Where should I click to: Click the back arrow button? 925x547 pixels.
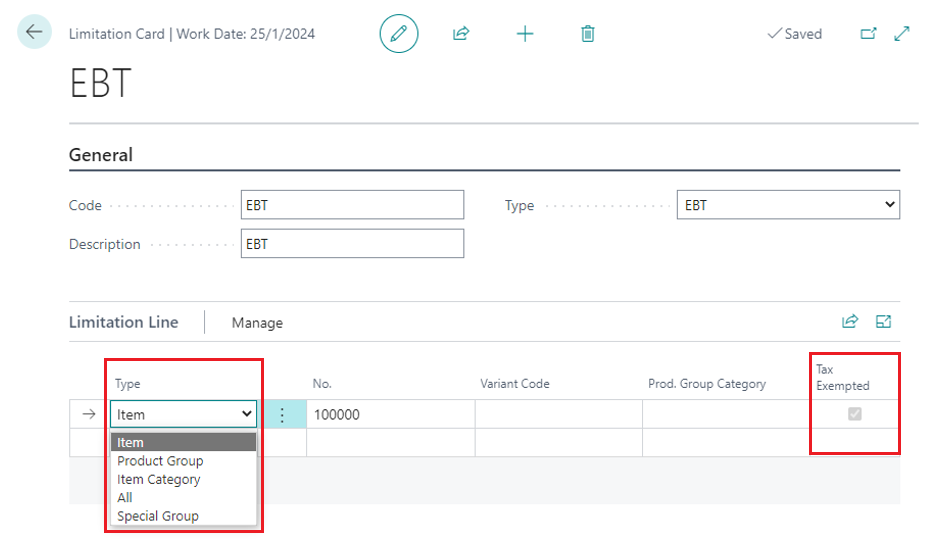(34, 33)
